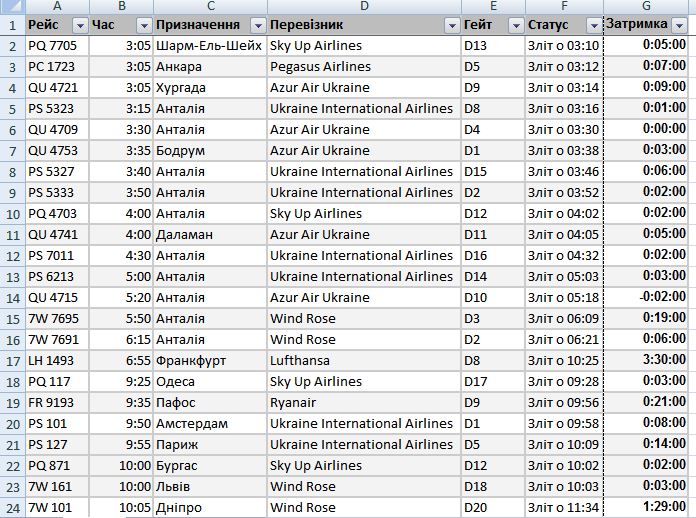
Task: Select the 3:30:00 delay cell
Action: (x=648, y=361)
